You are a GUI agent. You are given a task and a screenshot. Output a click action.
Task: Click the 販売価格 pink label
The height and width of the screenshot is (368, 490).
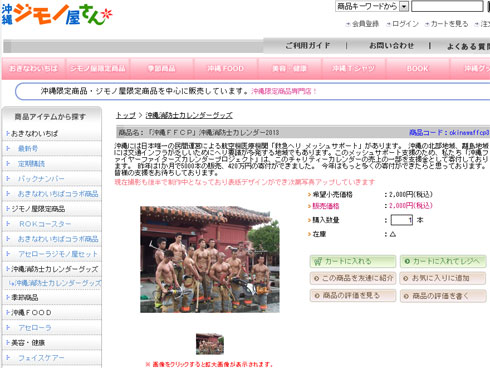click(326, 206)
